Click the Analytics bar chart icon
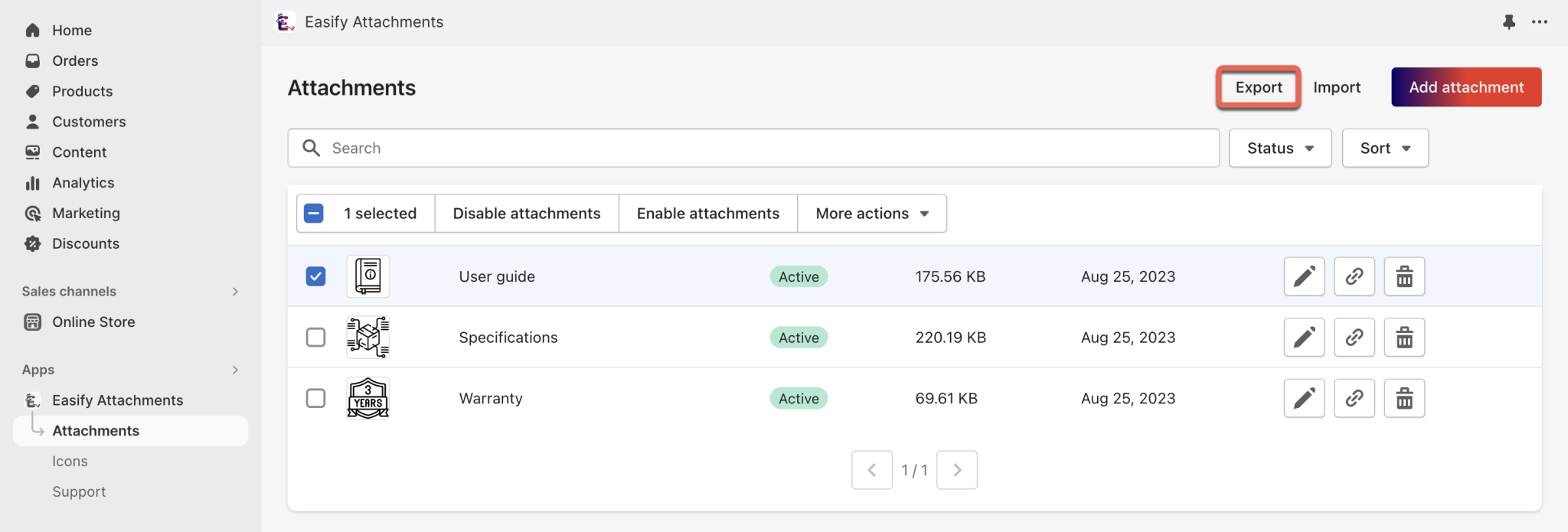The height and width of the screenshot is (532, 1568). (x=32, y=183)
